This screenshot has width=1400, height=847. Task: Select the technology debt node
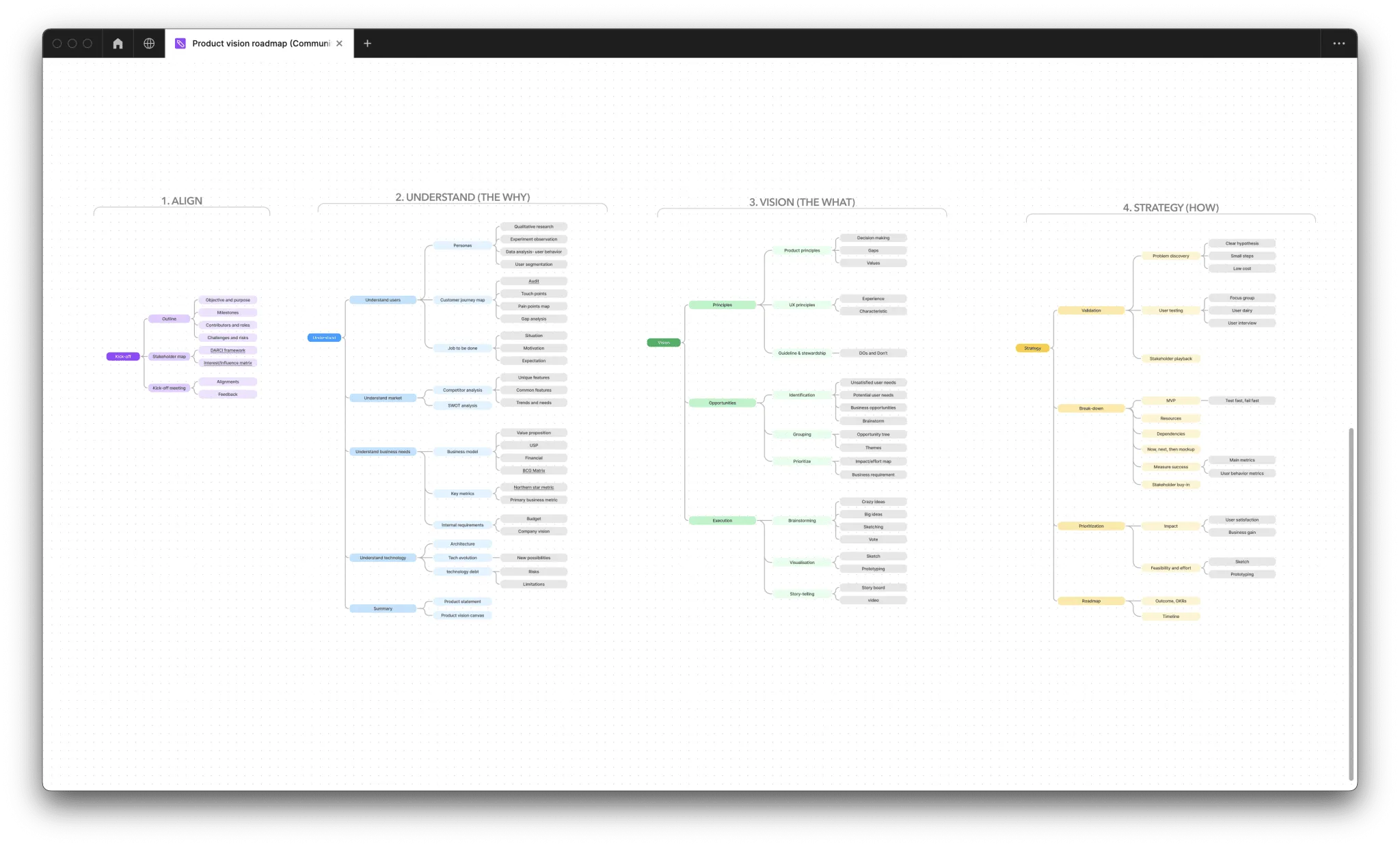(x=463, y=572)
